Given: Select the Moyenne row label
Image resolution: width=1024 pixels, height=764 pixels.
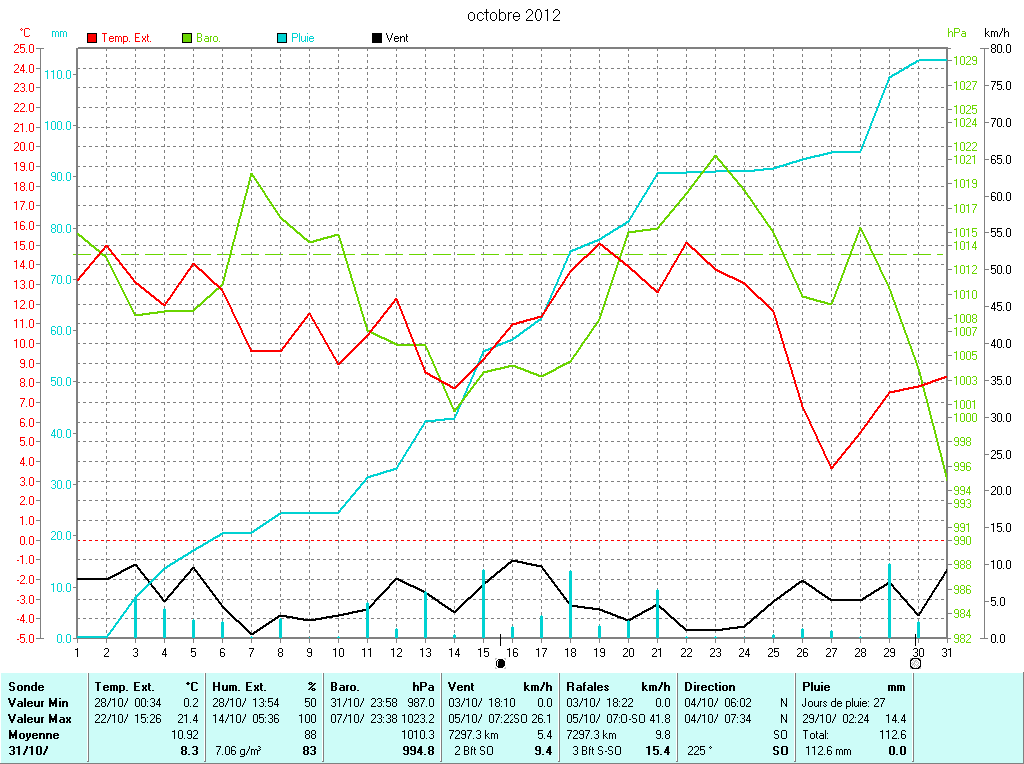Looking at the screenshot, I should coord(33,735).
